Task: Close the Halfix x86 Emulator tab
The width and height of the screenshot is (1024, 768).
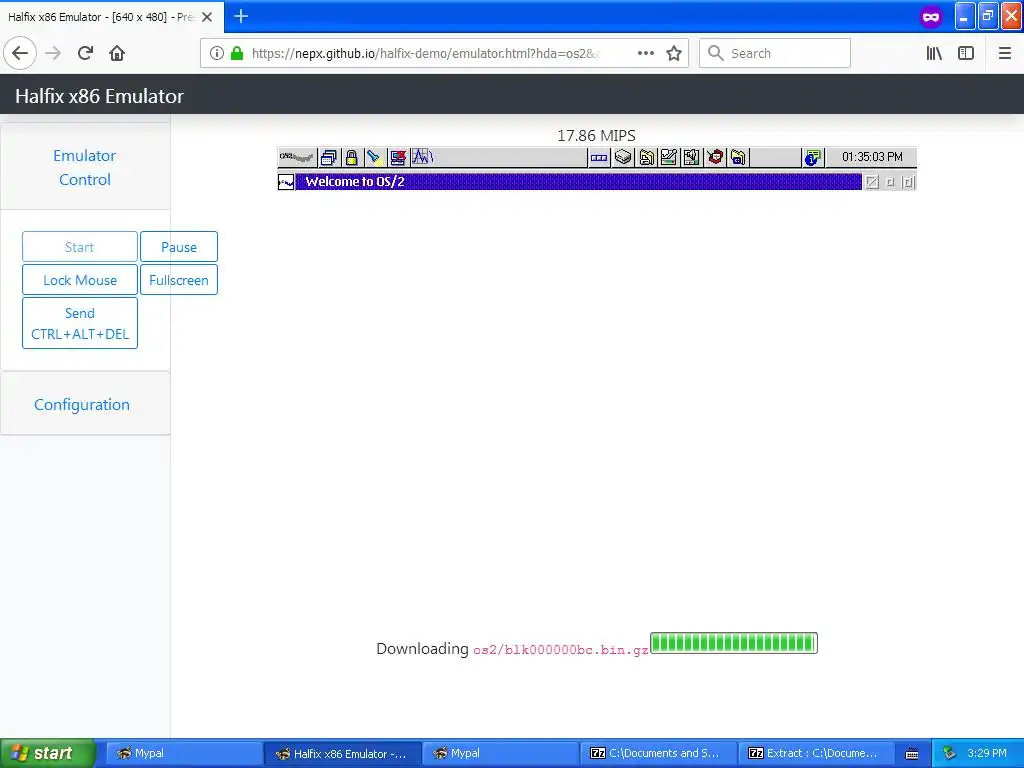Action: (x=207, y=17)
